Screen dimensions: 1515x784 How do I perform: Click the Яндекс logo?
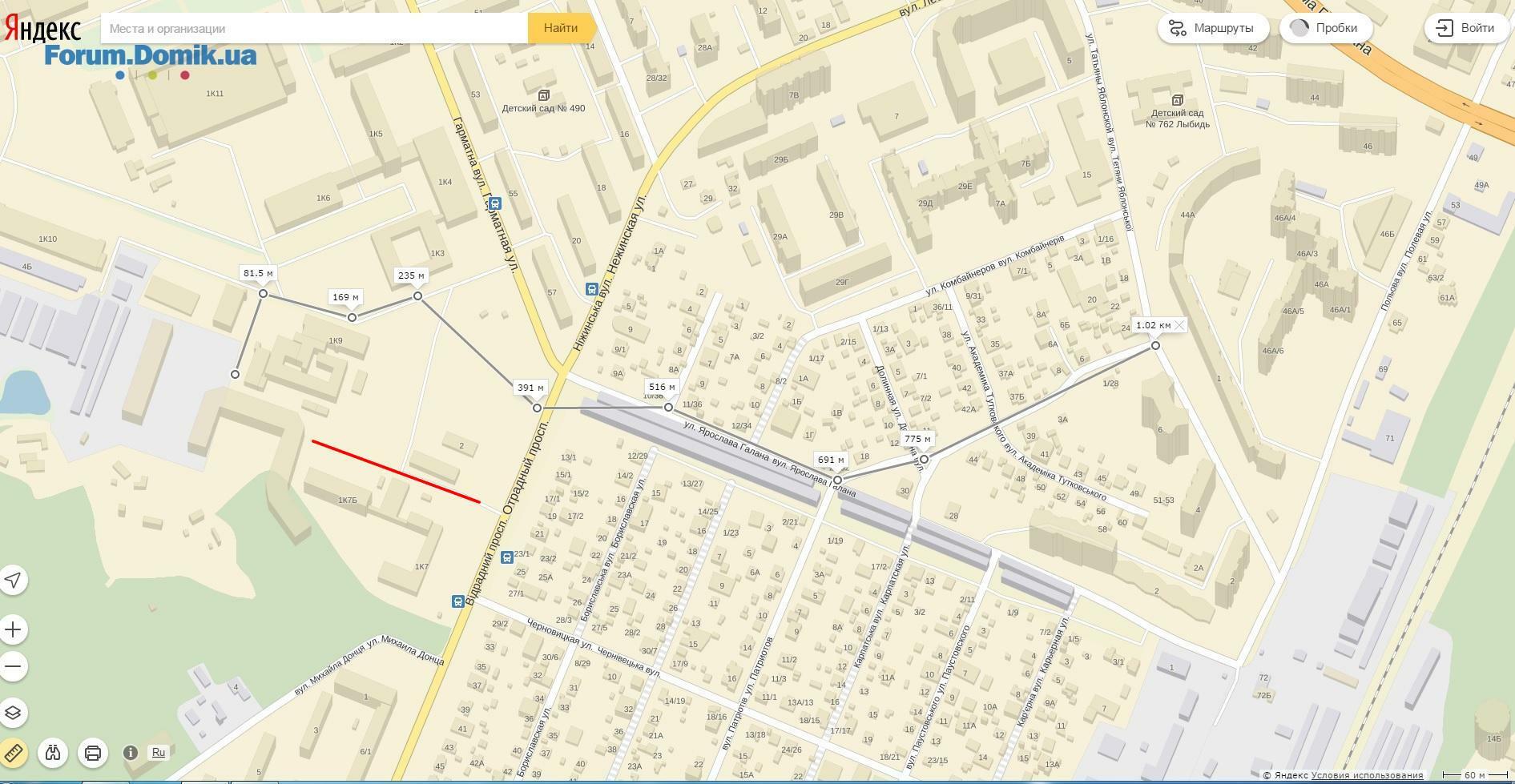pos(42,29)
